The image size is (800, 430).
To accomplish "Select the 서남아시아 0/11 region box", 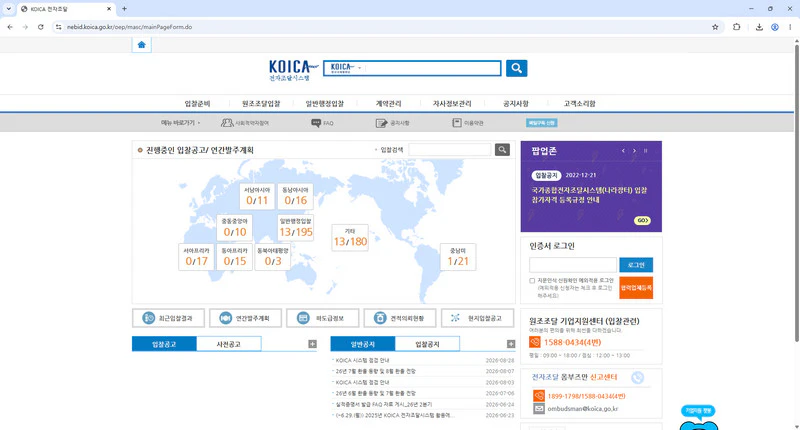I will click(x=257, y=196).
